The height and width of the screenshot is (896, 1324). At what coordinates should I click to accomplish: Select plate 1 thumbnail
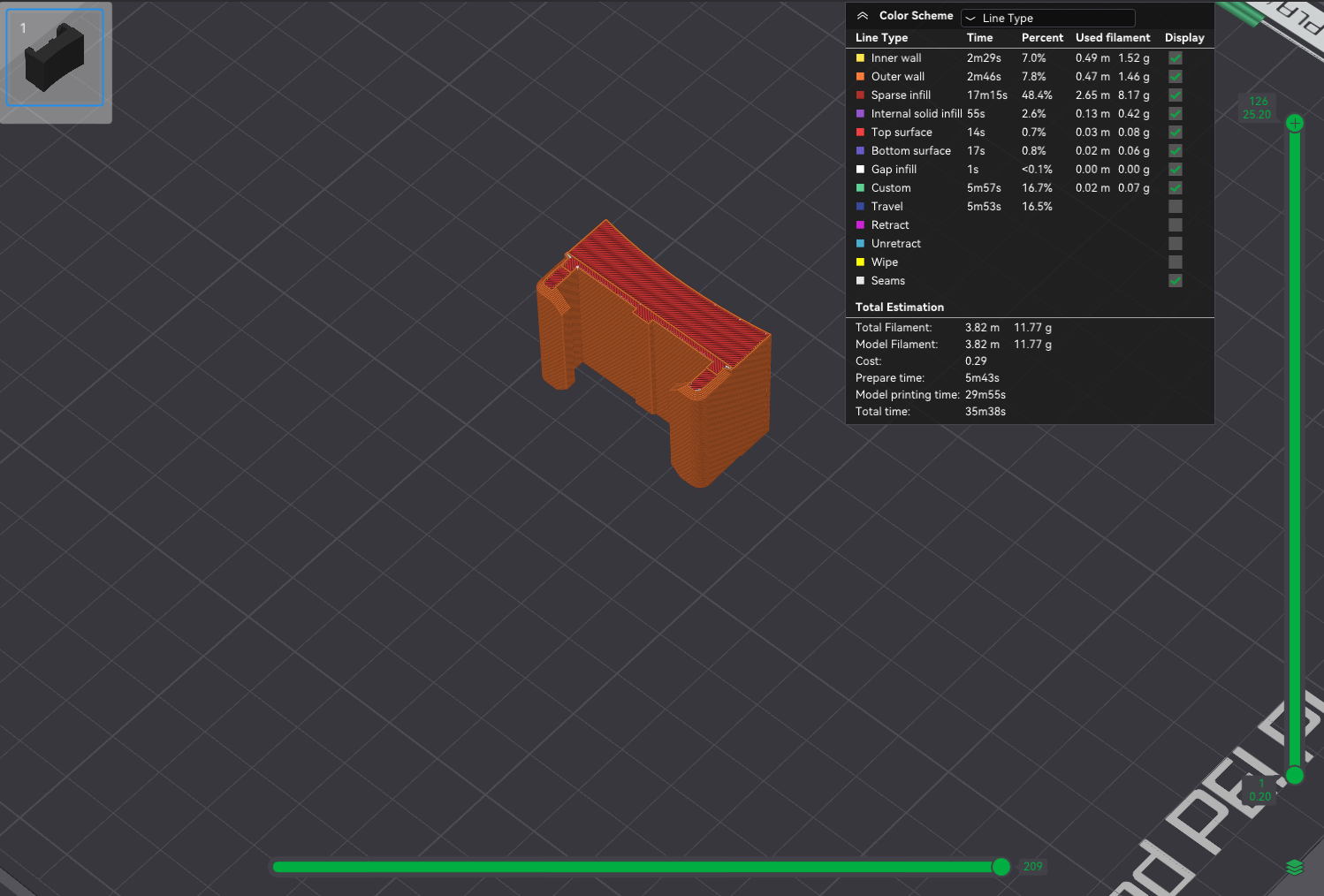click(55, 58)
